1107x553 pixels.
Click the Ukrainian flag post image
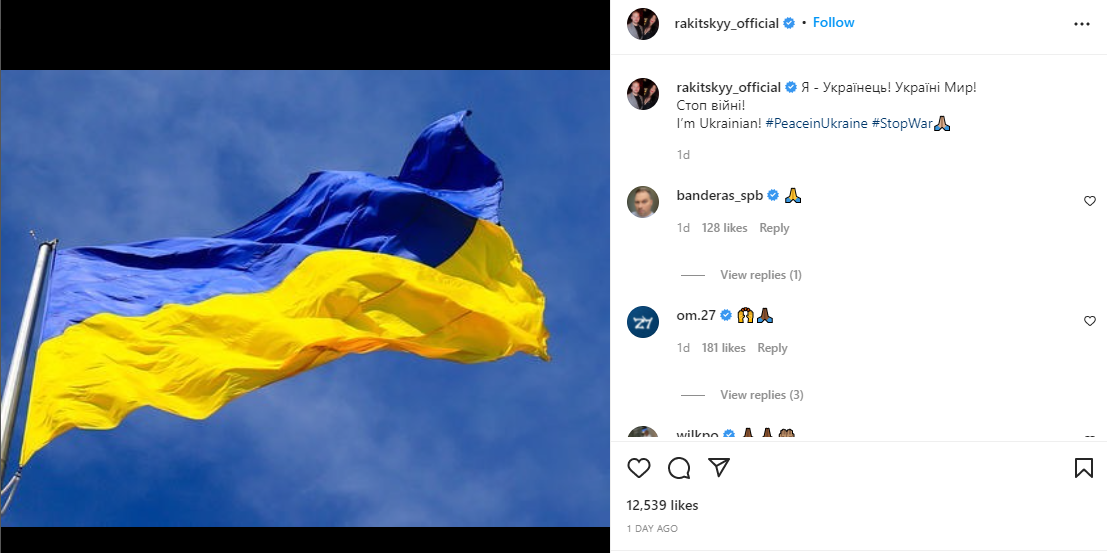[x=305, y=298]
